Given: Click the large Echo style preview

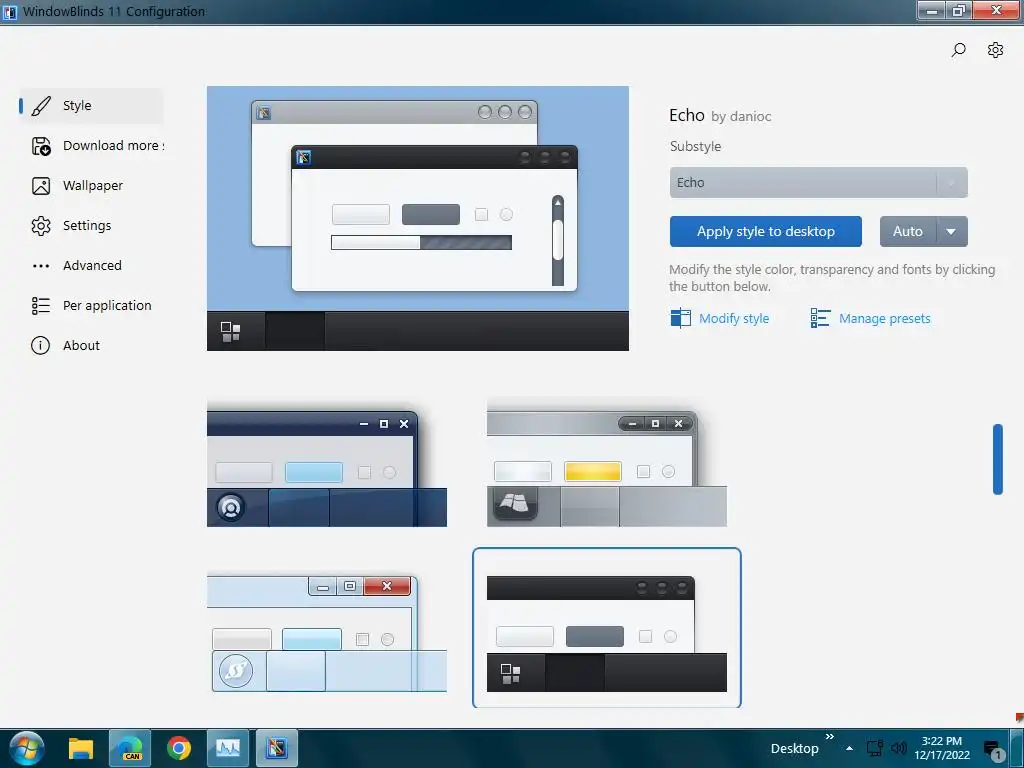Looking at the screenshot, I should (x=418, y=219).
